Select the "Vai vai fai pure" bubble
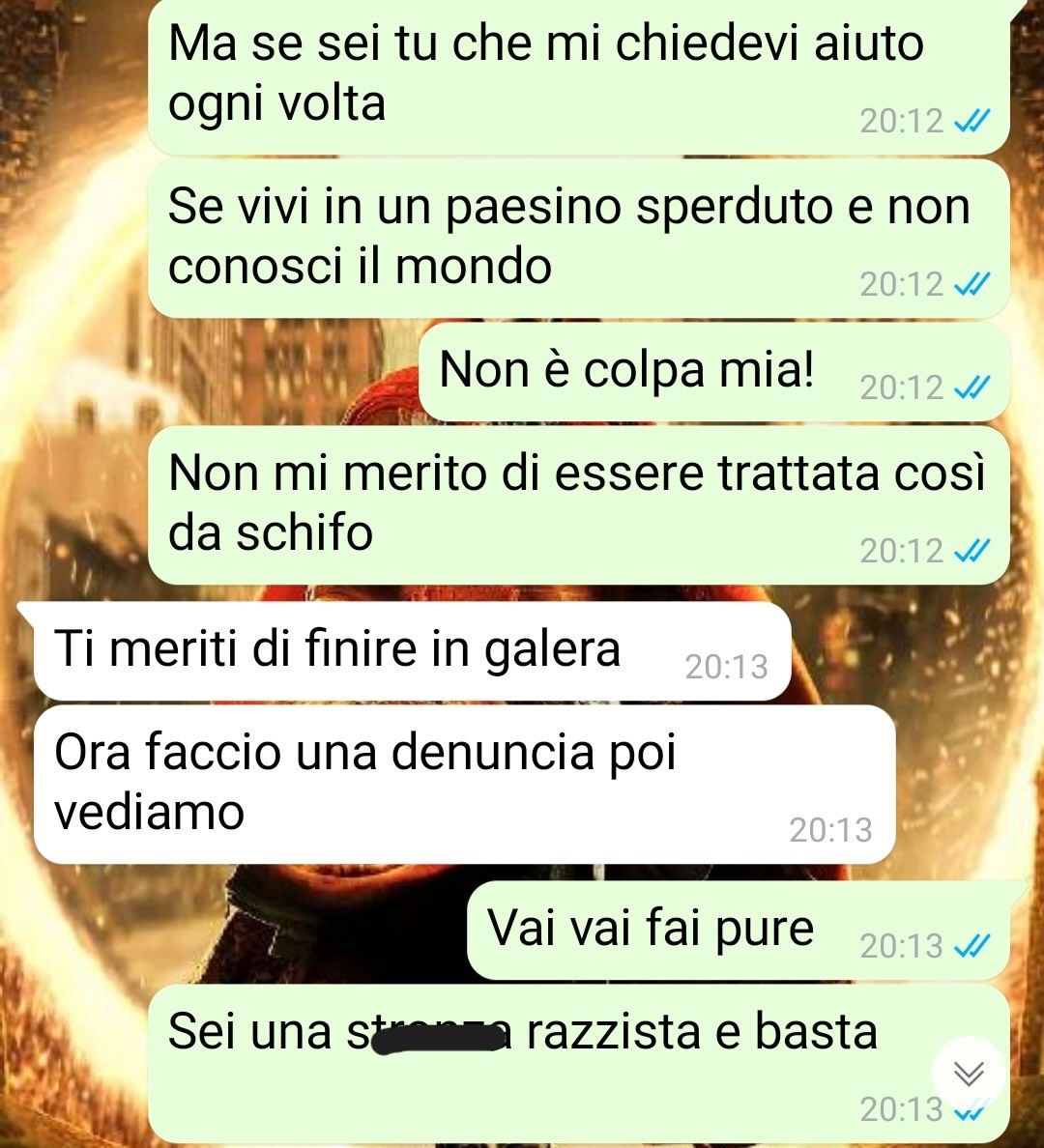Screen dimensions: 1044x1148 click(x=739, y=931)
